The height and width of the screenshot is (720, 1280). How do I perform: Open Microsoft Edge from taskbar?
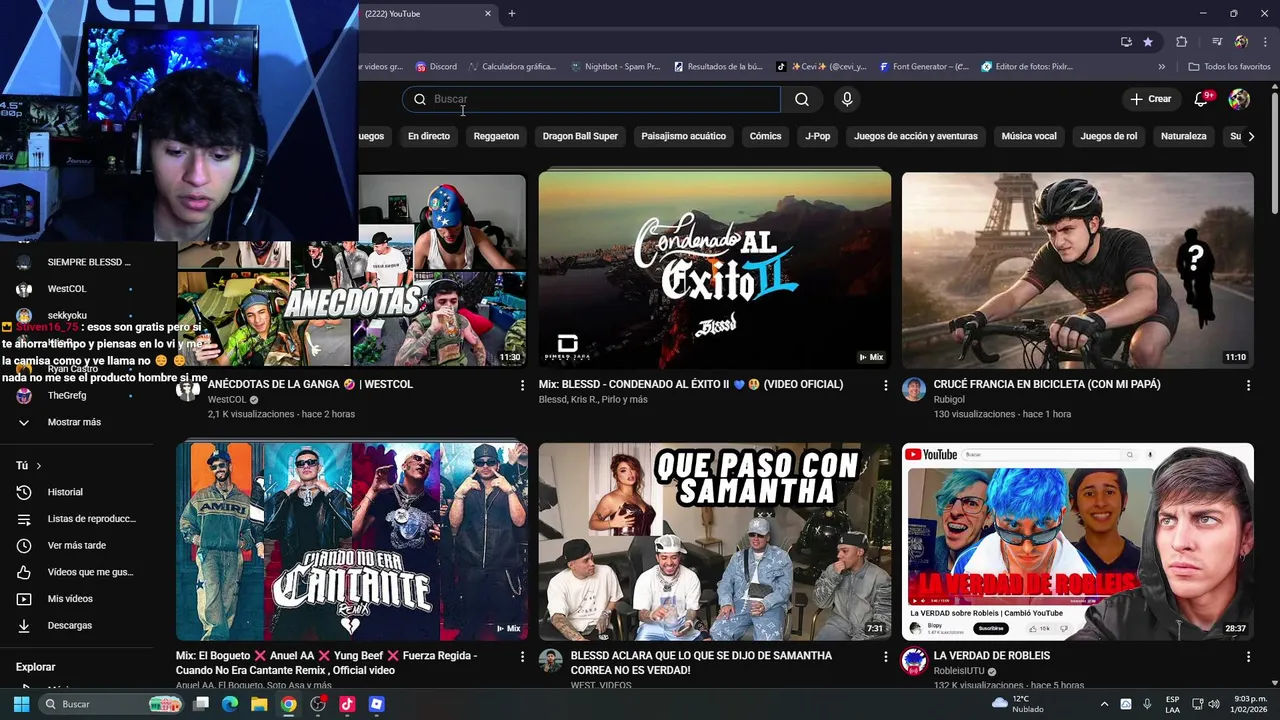(230, 704)
